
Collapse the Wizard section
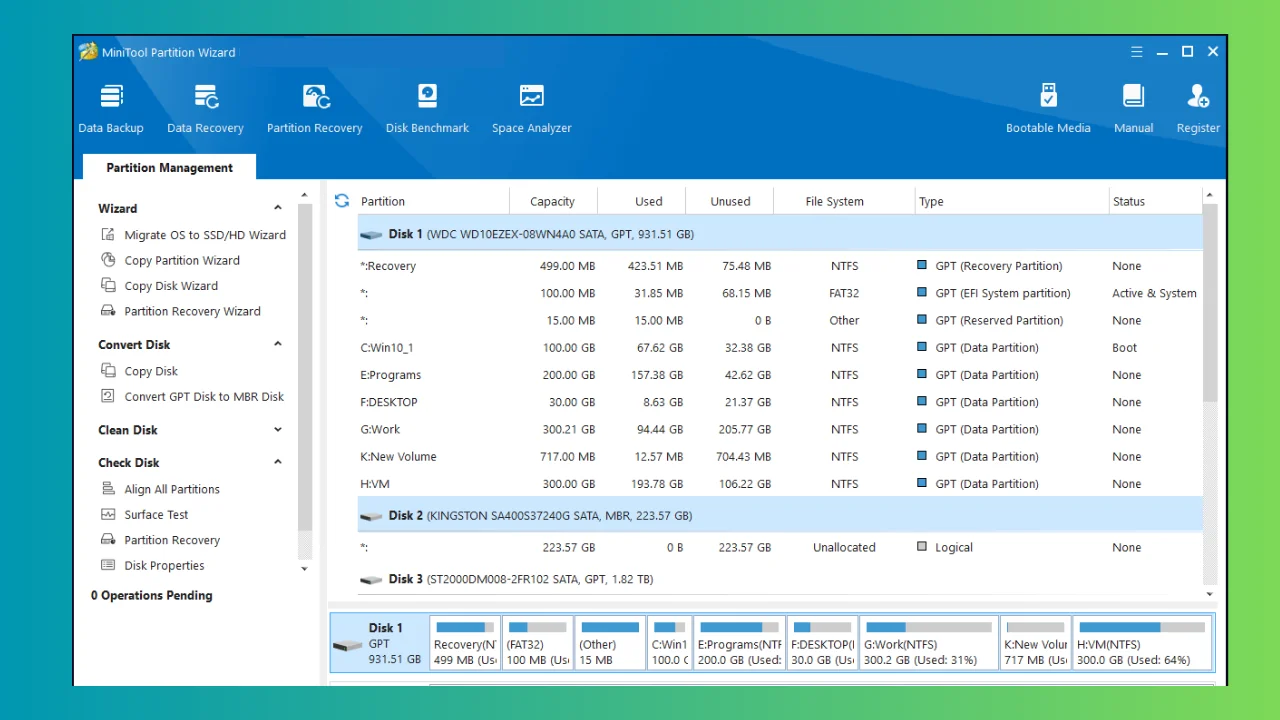pyautogui.click(x=278, y=208)
